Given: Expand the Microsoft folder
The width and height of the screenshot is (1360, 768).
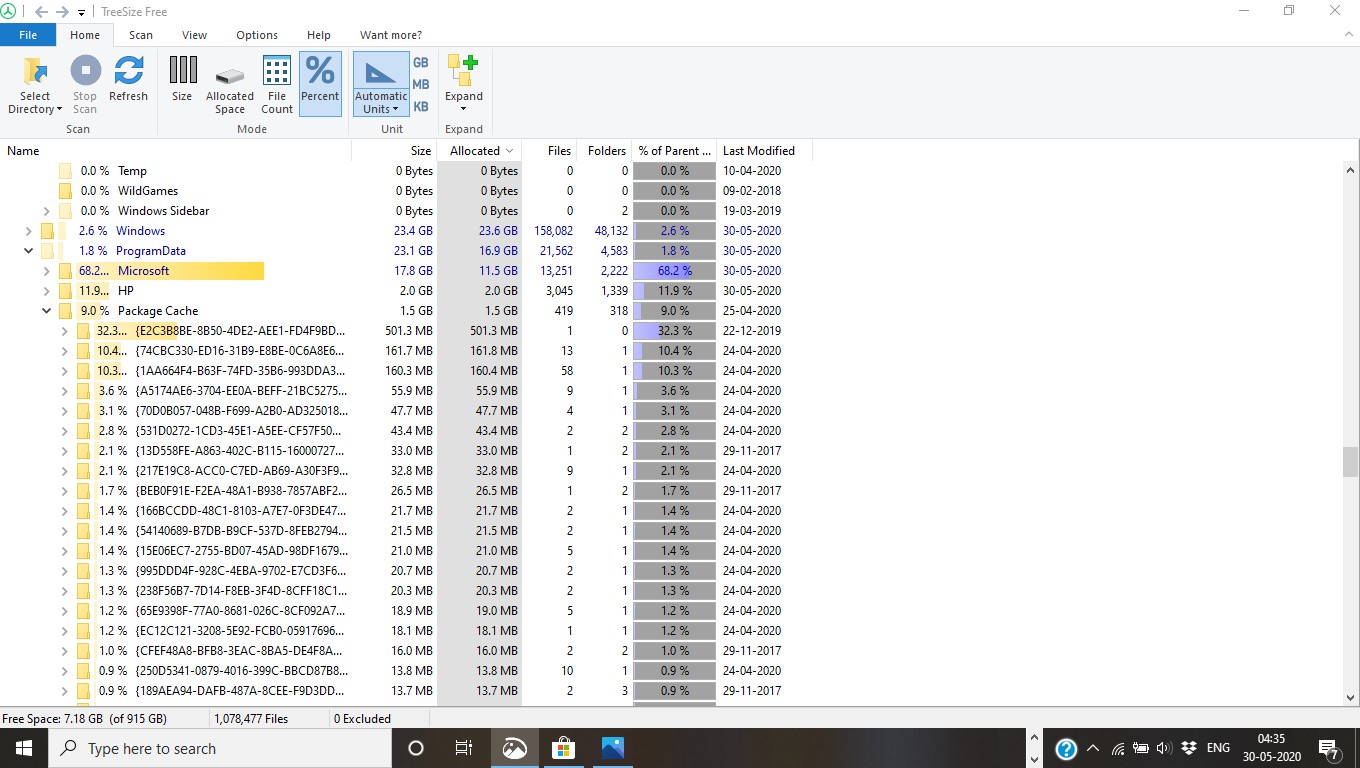Looking at the screenshot, I should click(46, 271).
